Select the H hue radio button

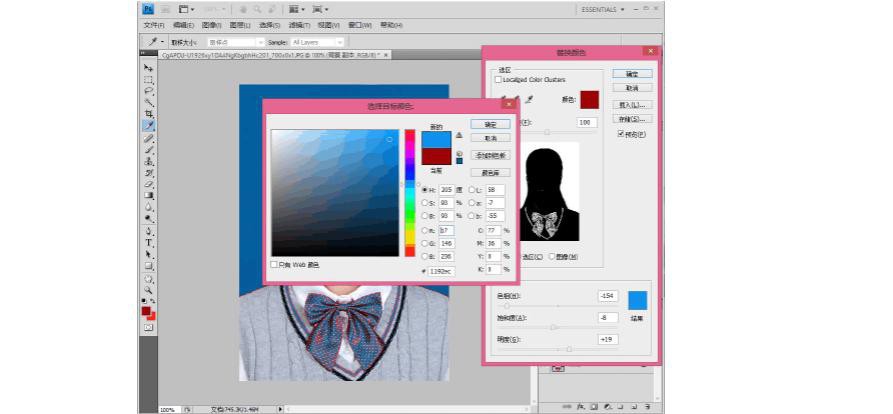(x=424, y=190)
